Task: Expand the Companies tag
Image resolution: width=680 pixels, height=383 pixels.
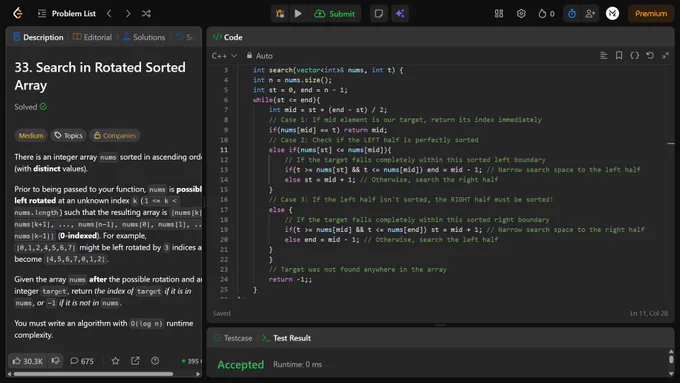Action: point(115,136)
